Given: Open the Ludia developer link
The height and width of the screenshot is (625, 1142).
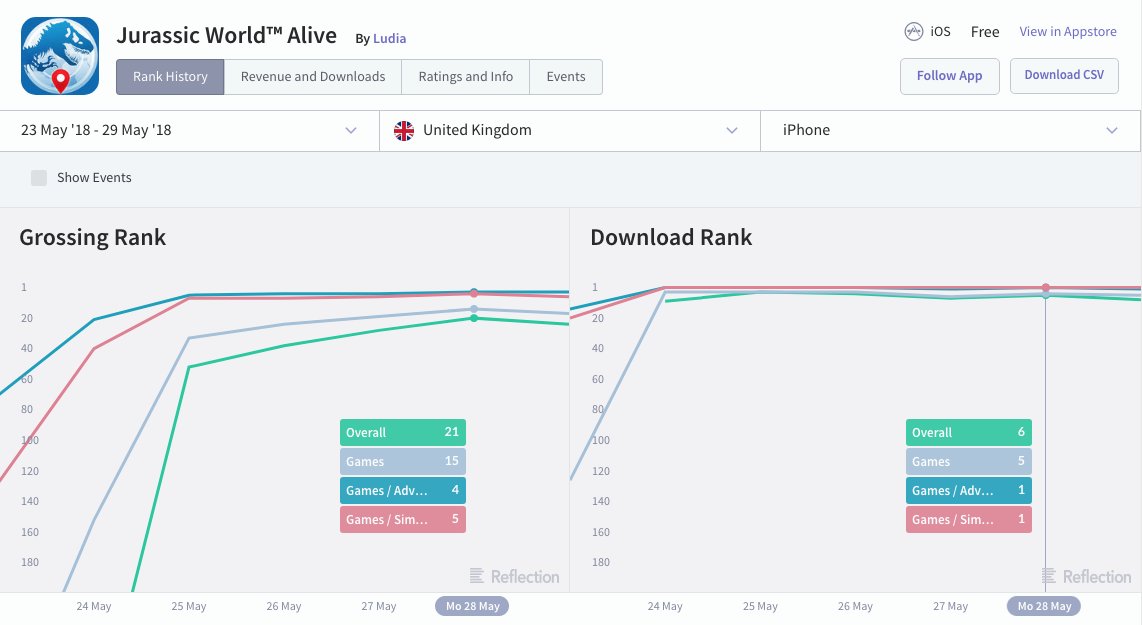Looking at the screenshot, I should [390, 39].
